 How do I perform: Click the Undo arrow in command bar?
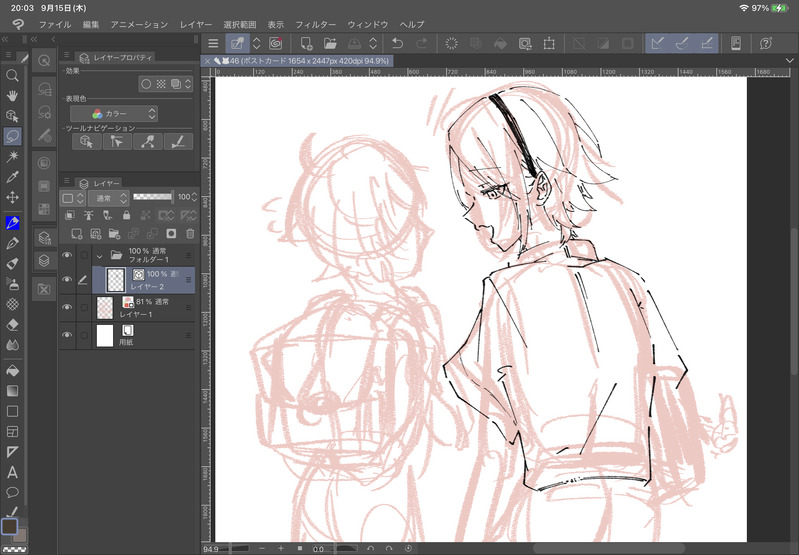click(397, 43)
